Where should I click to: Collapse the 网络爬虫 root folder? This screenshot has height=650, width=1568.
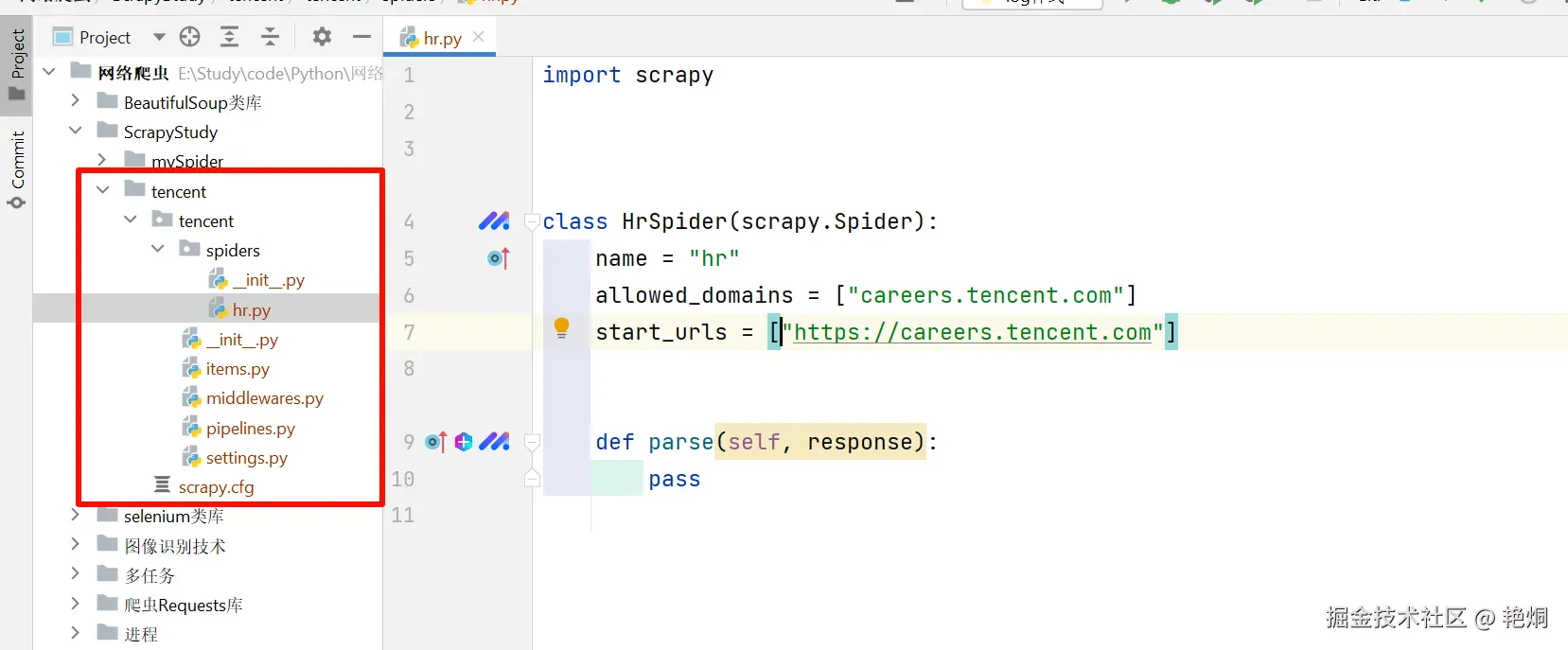coord(49,72)
